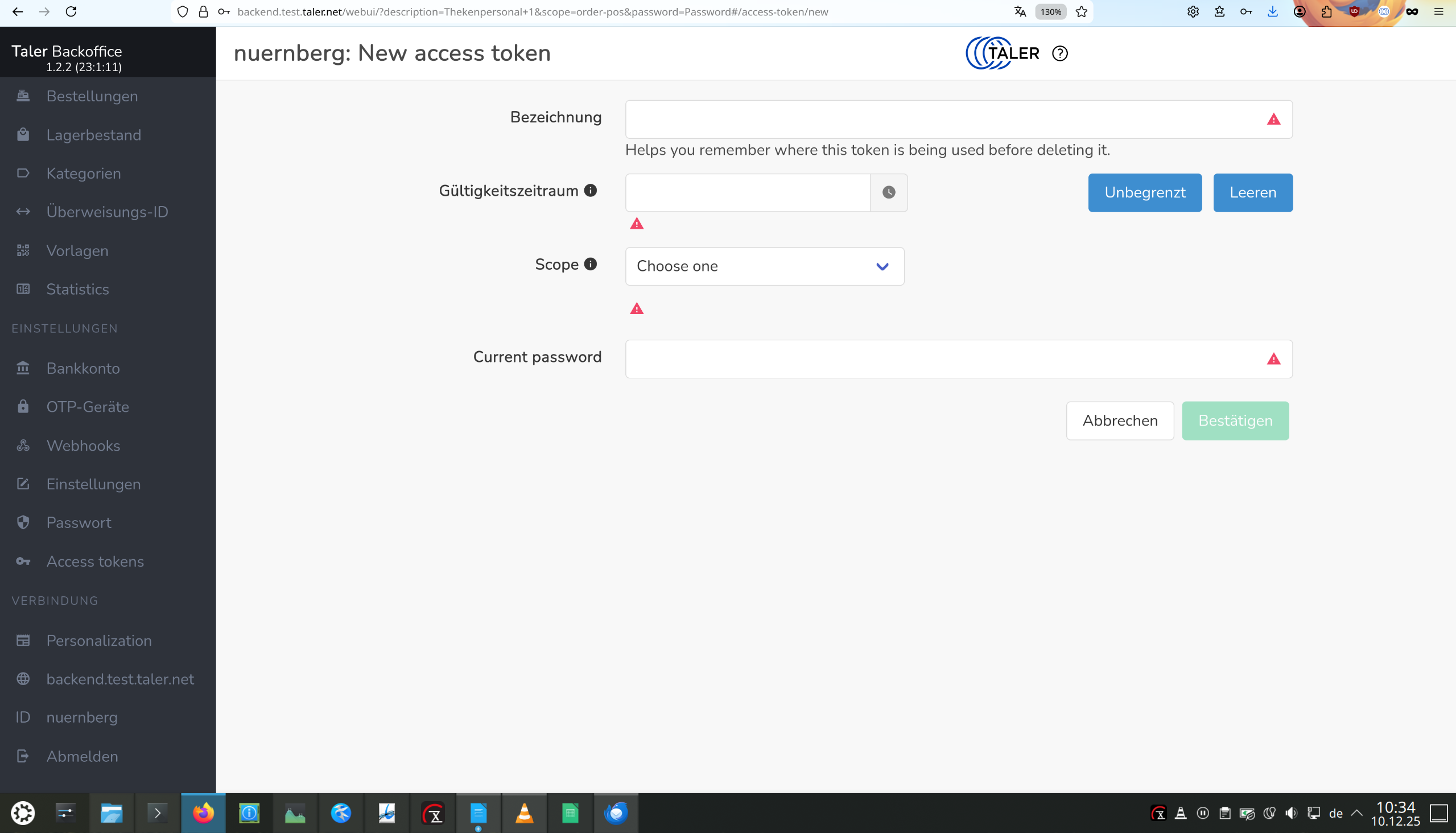Click the translate page icon in address bar
Screen dimensions: 1456x833
pos(1020,11)
